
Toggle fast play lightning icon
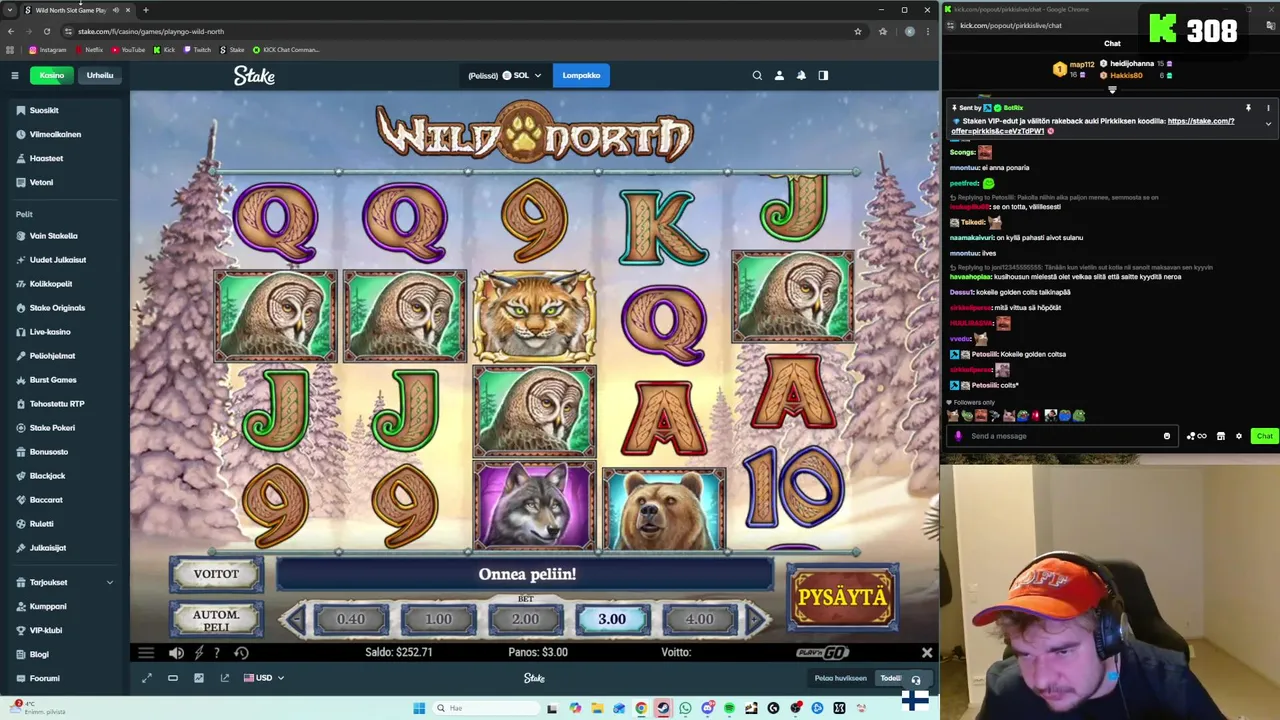(198, 653)
